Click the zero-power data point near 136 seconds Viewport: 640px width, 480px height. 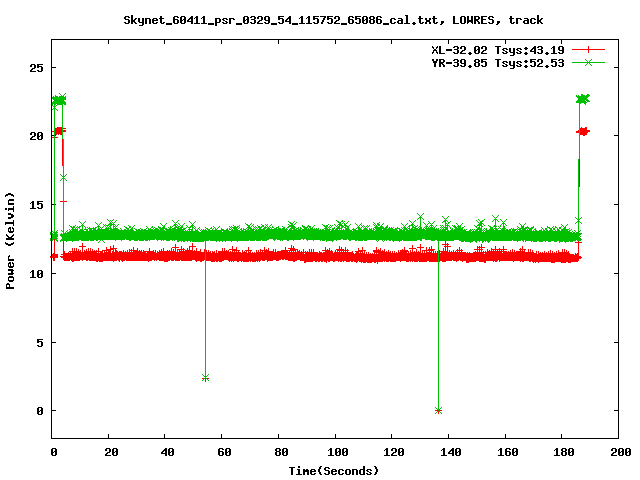tap(438, 411)
